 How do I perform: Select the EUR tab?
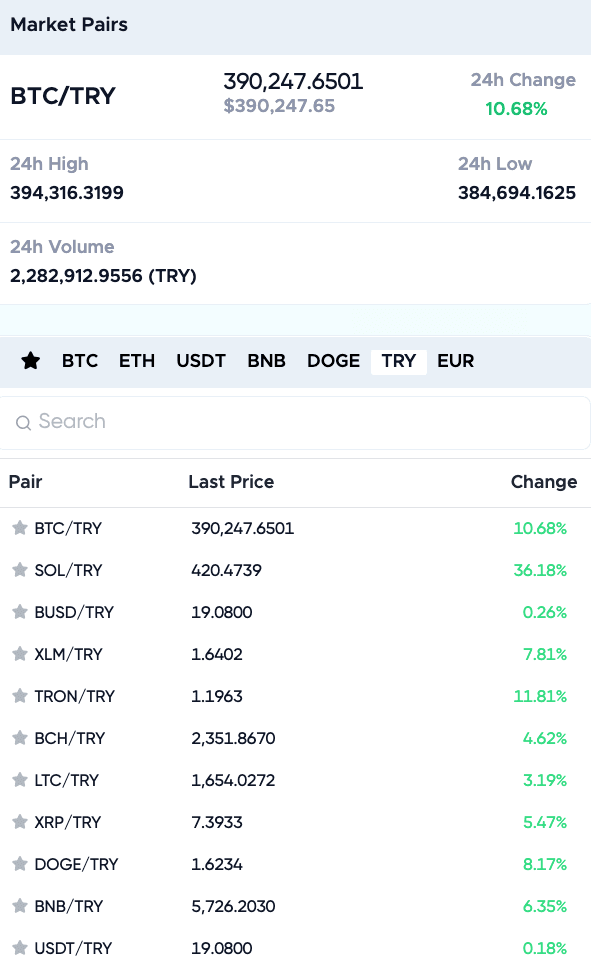pyautogui.click(x=456, y=361)
